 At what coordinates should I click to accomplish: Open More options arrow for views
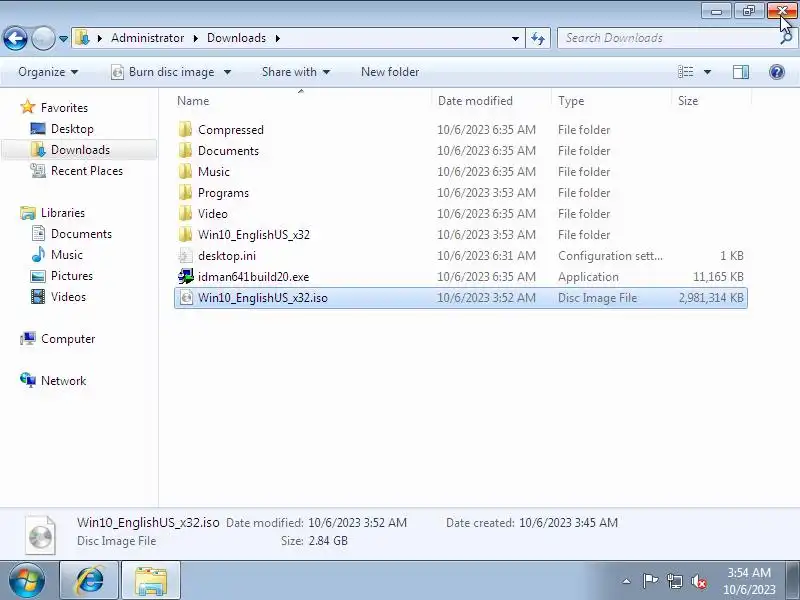707,72
